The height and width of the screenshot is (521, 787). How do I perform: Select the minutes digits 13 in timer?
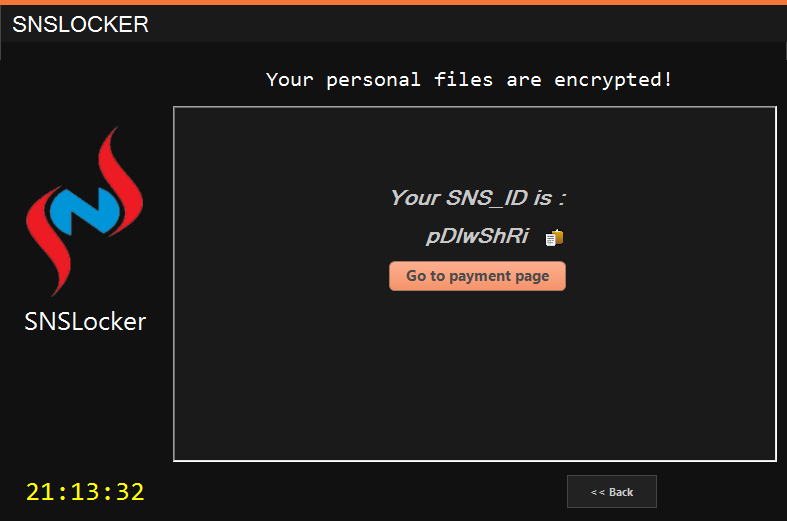coord(85,491)
